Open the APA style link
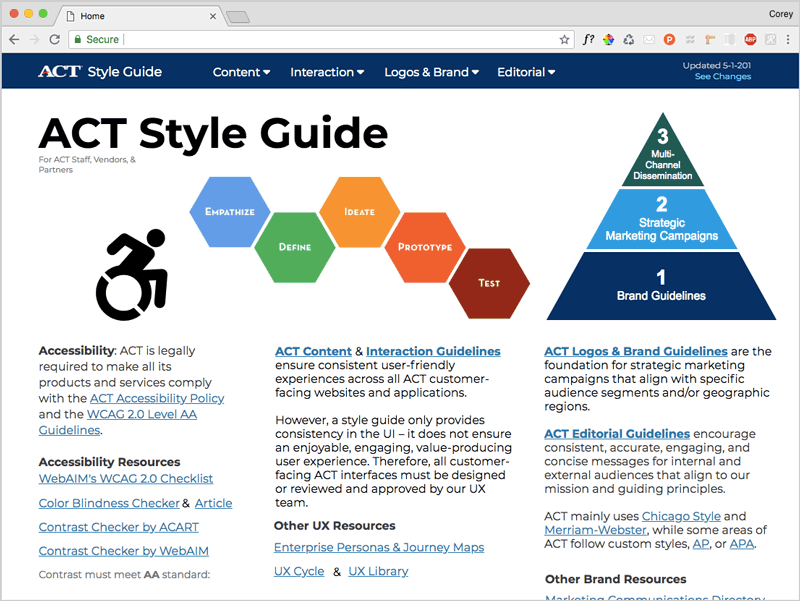The image size is (800, 601). tap(741, 544)
